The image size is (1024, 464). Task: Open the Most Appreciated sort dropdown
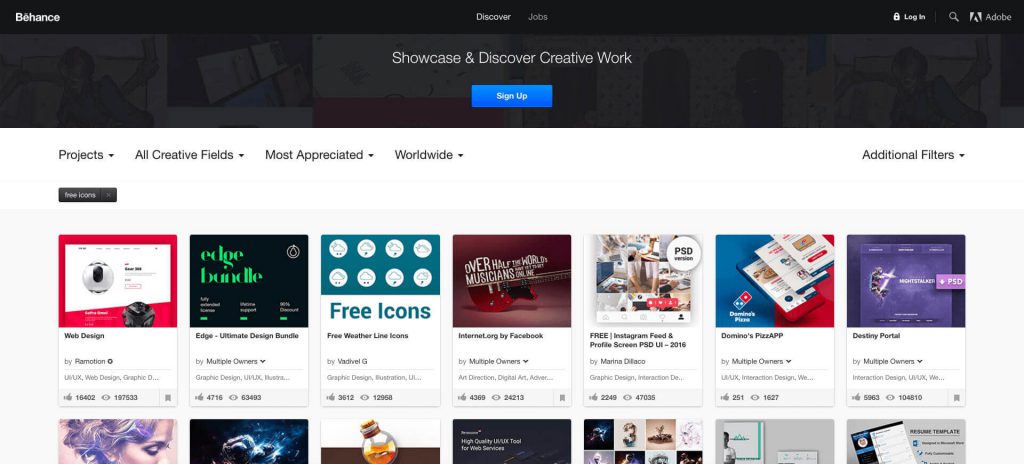pyautogui.click(x=319, y=155)
